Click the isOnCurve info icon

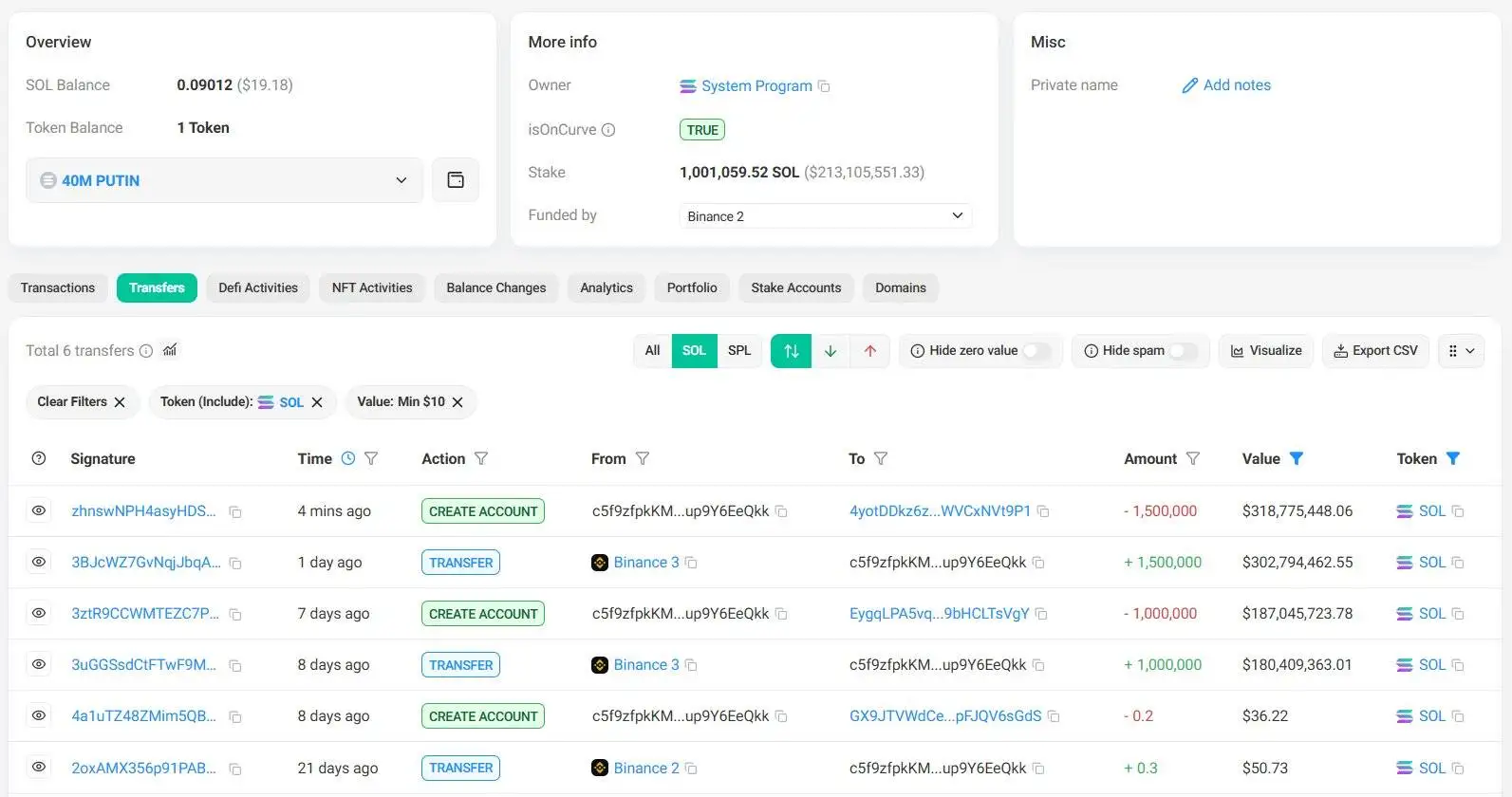[x=608, y=130]
